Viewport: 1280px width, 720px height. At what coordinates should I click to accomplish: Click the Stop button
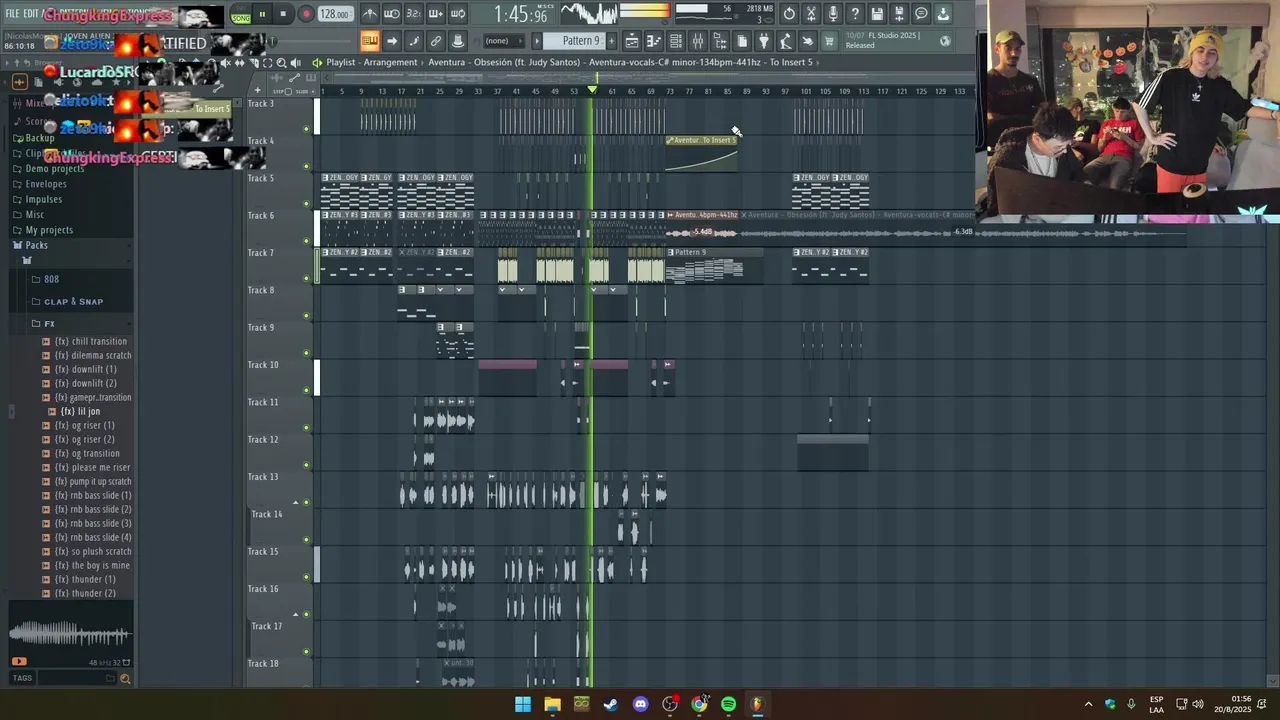(284, 14)
